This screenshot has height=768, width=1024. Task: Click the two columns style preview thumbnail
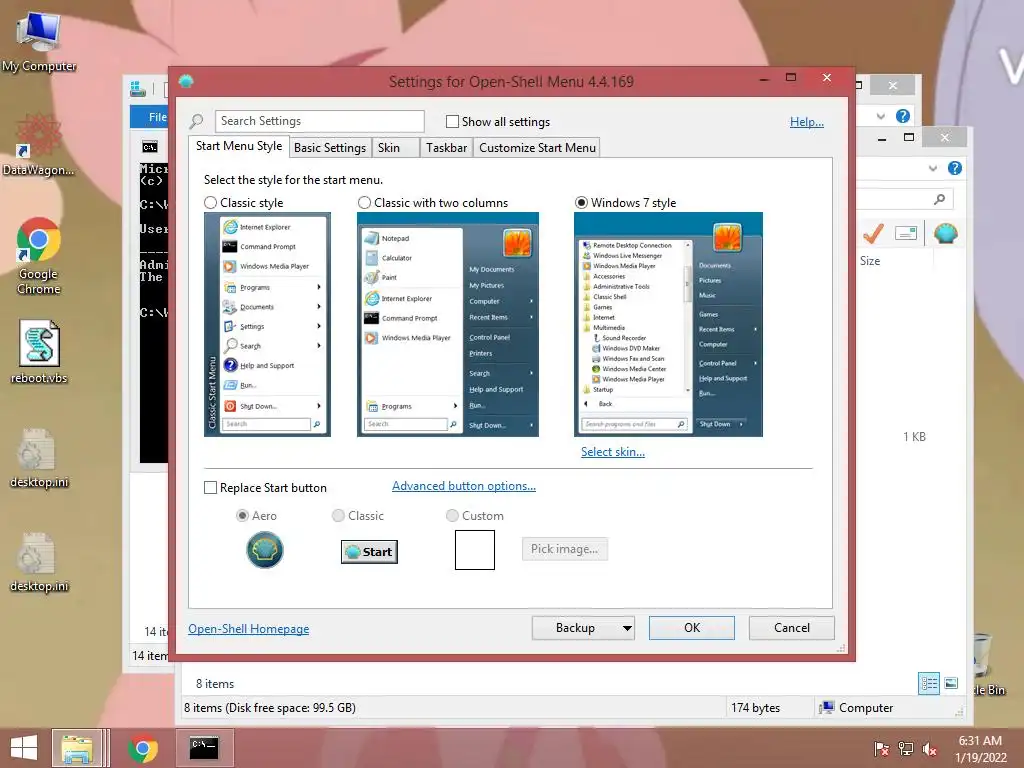(448, 325)
